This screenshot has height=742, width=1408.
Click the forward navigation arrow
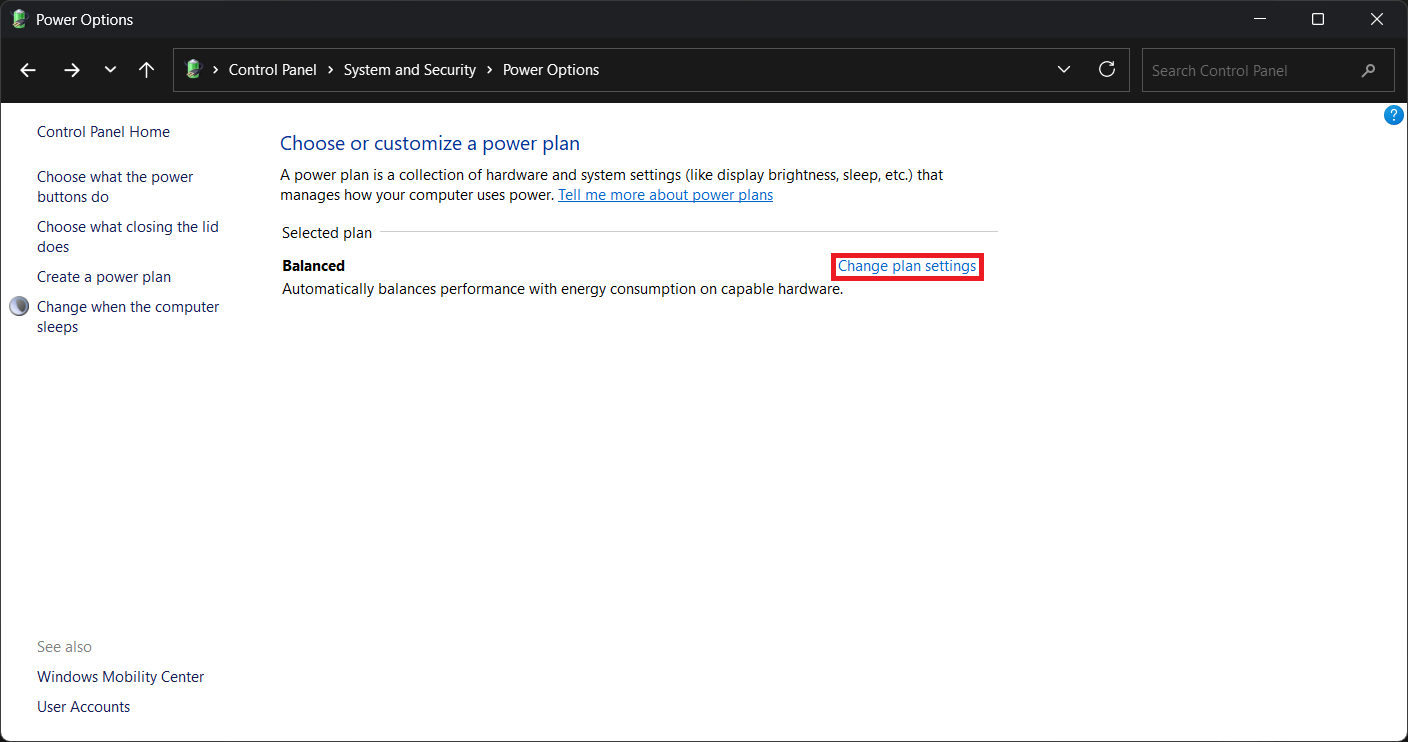(71, 70)
